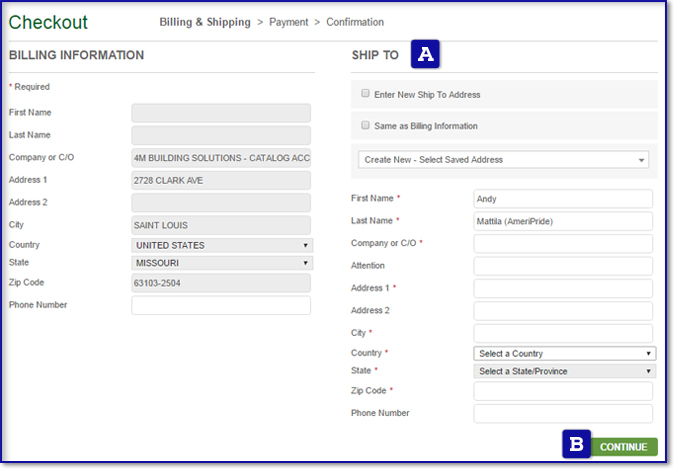This screenshot has width=675, height=475.
Task: Open billing Country United States dropdown
Action: 221,245
